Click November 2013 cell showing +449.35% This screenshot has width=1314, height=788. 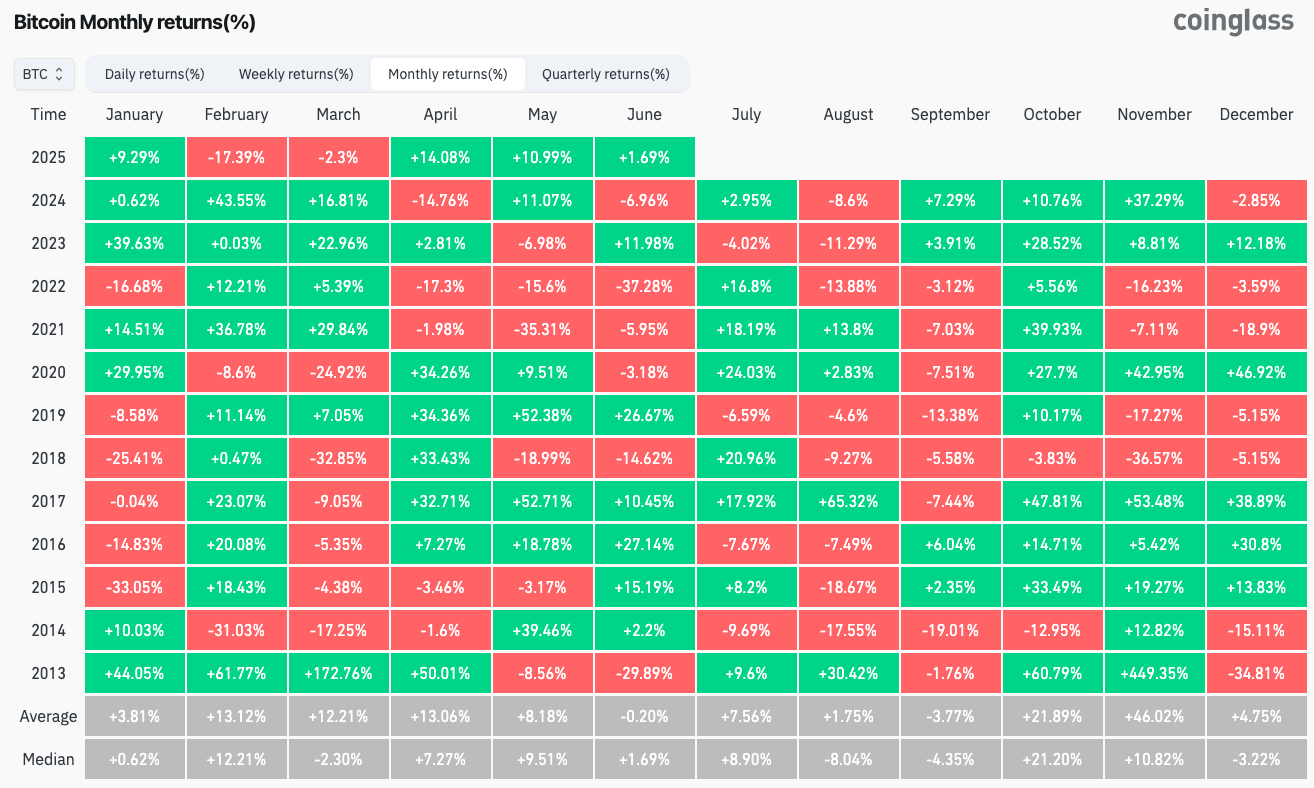pos(1154,673)
